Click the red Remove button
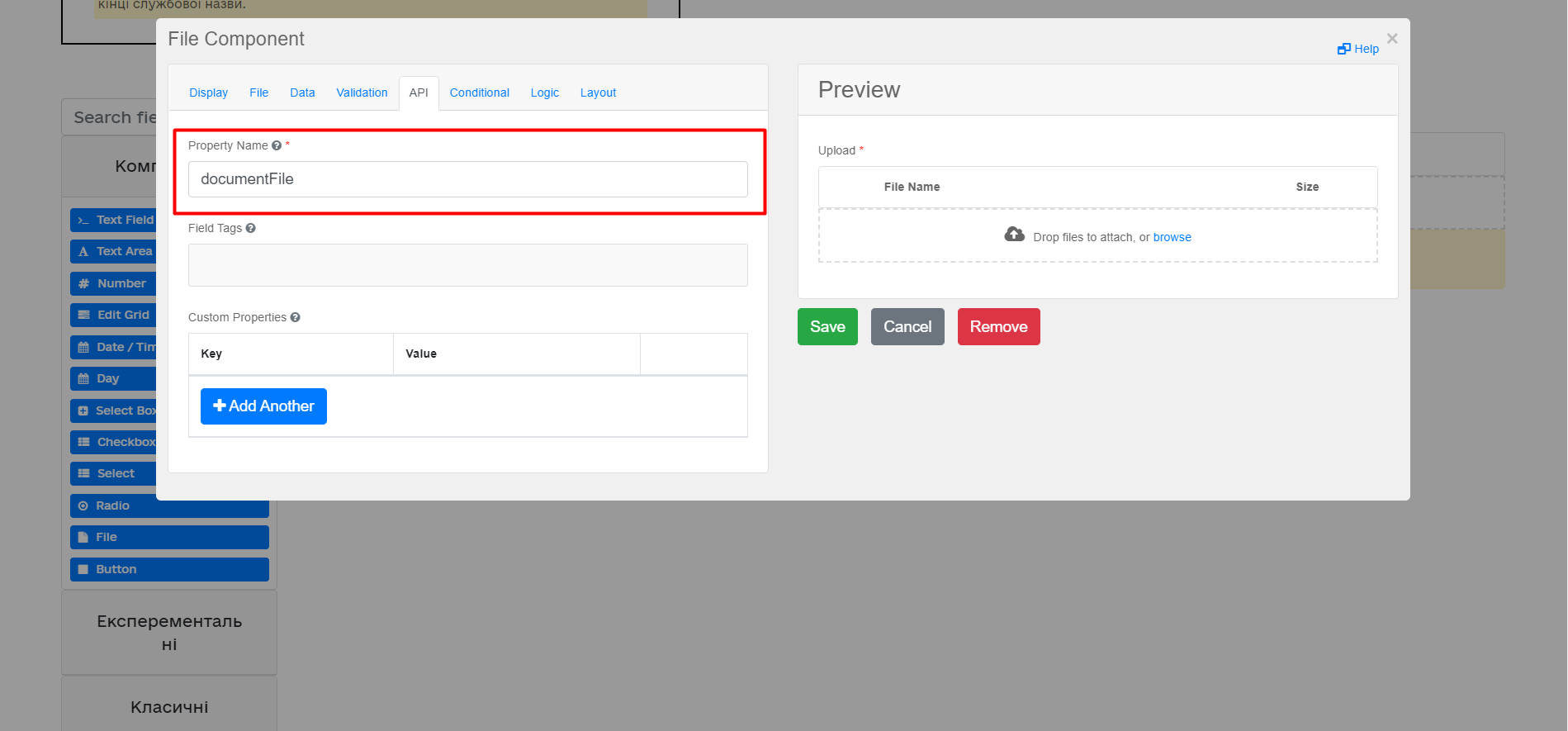The height and width of the screenshot is (731, 1568). 998,326
